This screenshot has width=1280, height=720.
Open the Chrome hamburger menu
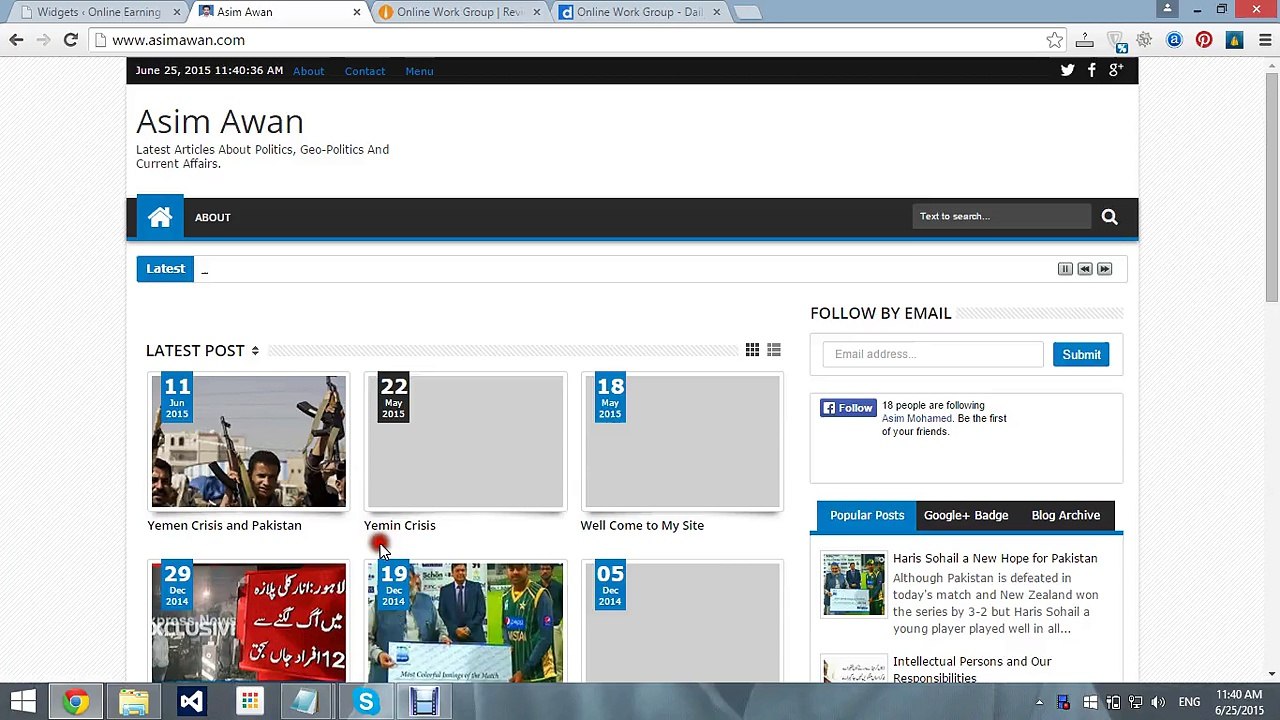click(1265, 40)
